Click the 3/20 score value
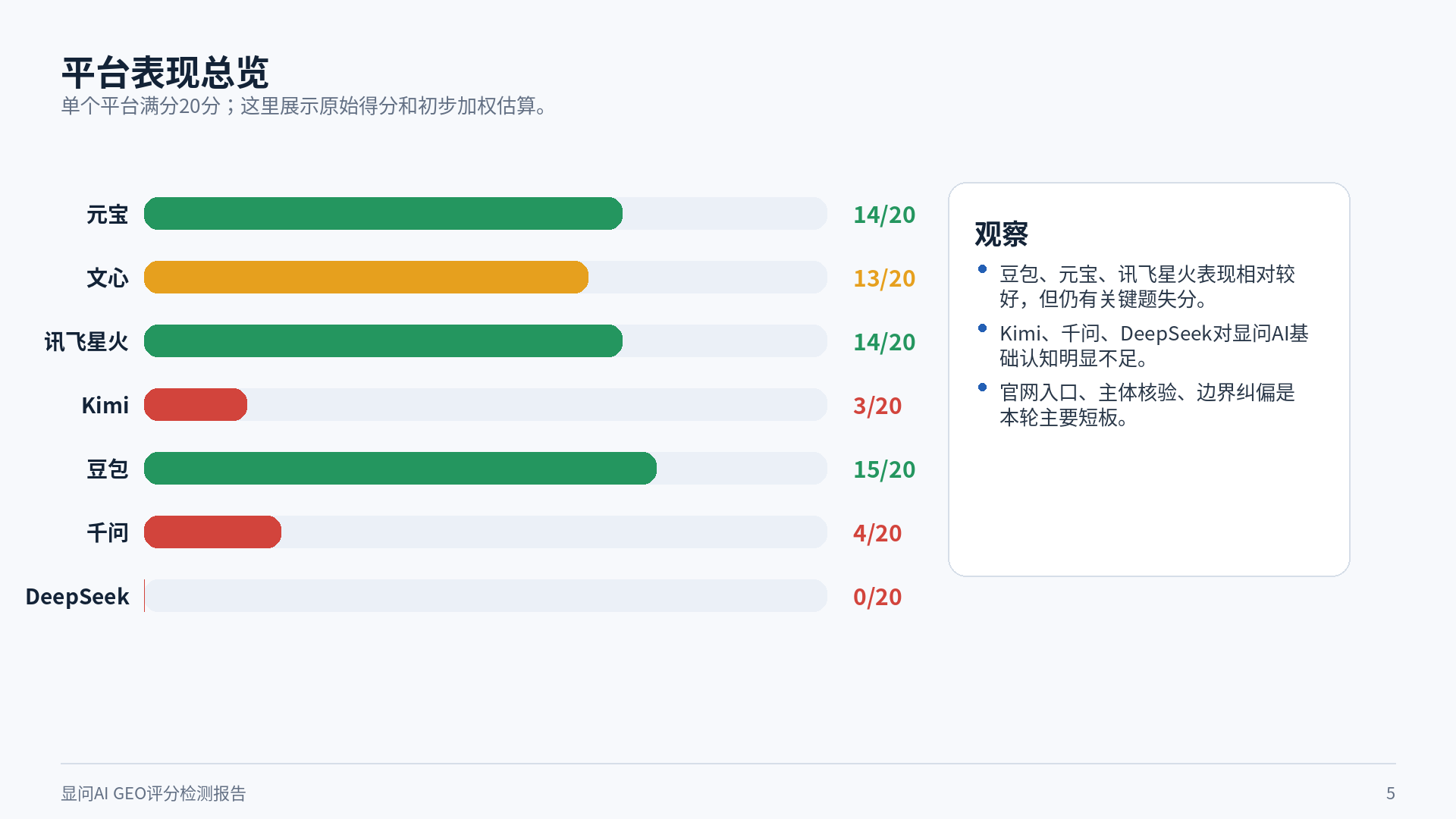This screenshot has width=1456, height=819. [x=877, y=406]
